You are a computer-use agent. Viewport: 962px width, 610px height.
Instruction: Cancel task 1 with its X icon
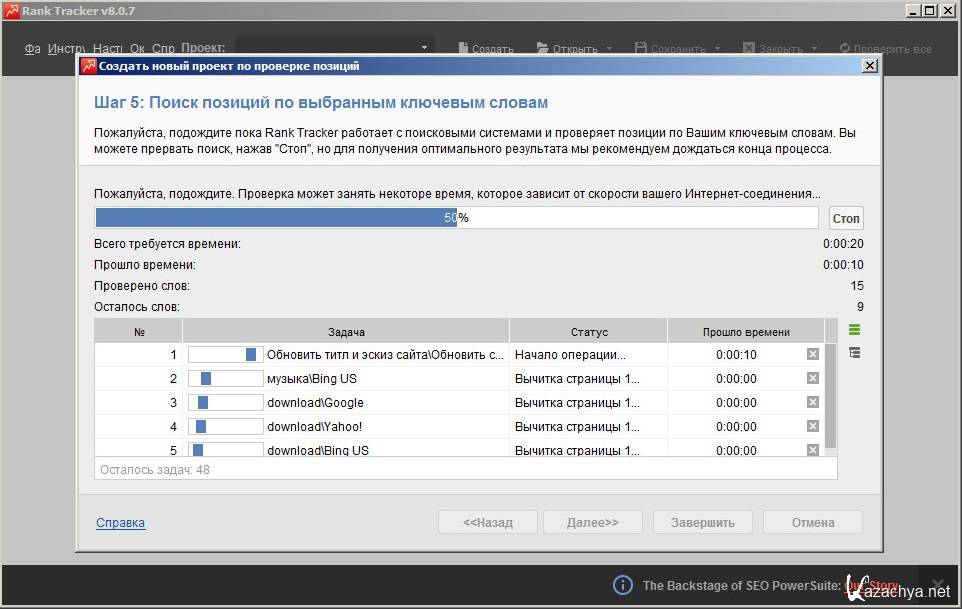tap(812, 355)
